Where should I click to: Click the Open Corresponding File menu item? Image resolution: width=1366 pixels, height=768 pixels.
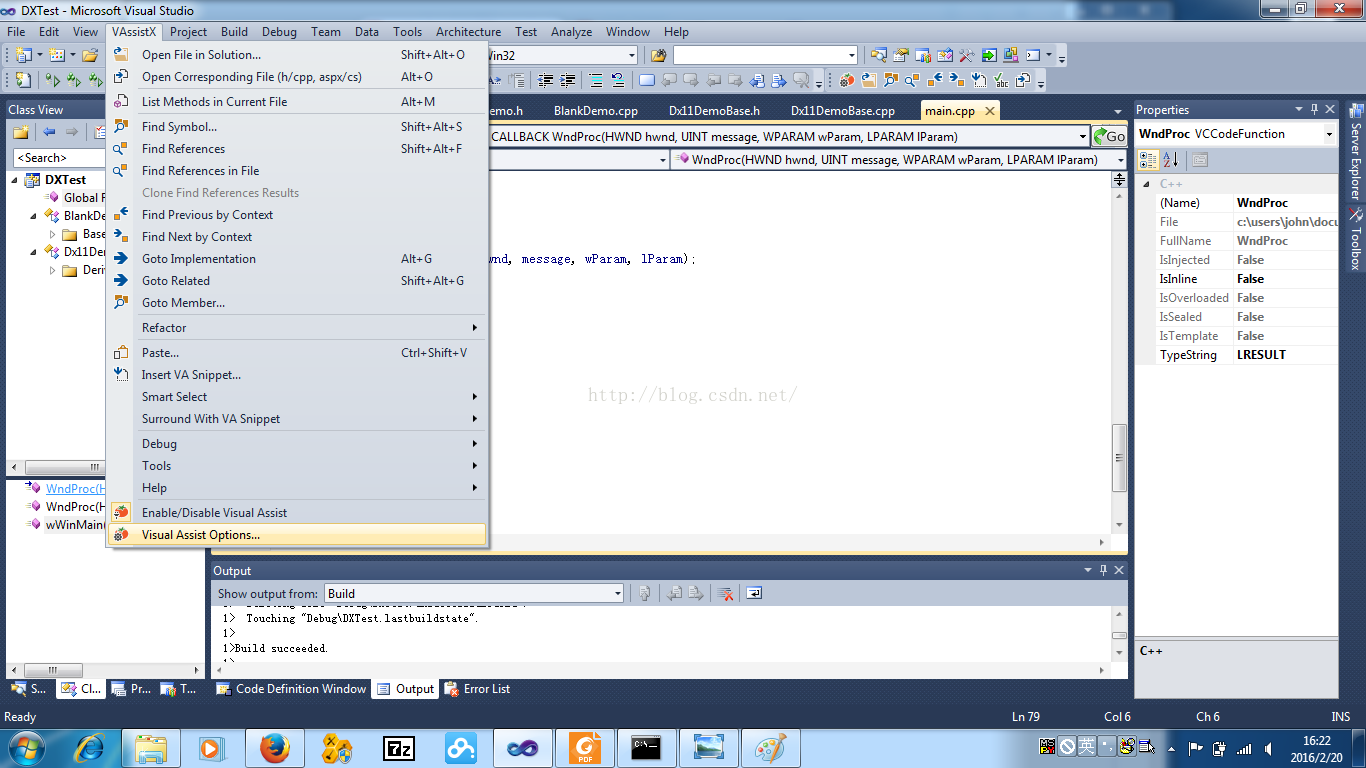point(297,76)
